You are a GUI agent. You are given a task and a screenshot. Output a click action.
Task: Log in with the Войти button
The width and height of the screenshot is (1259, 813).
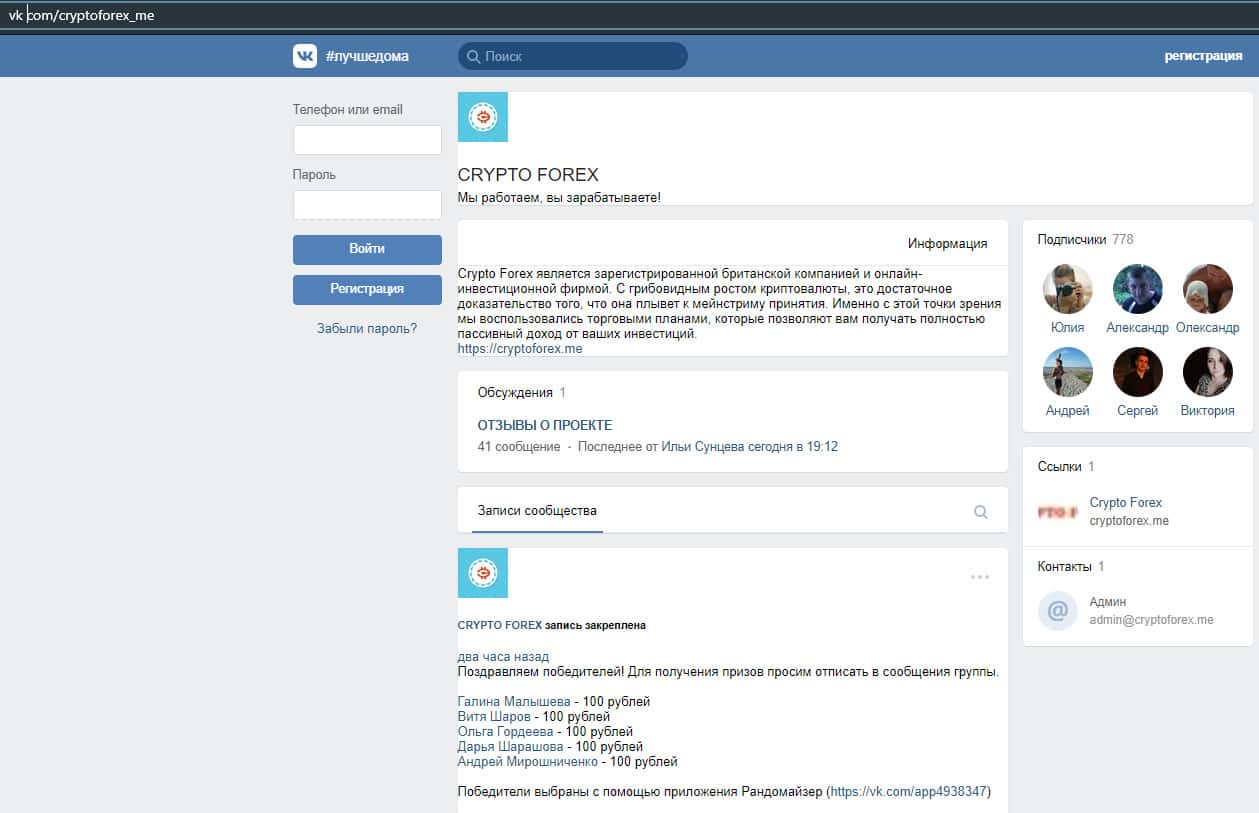(x=367, y=249)
